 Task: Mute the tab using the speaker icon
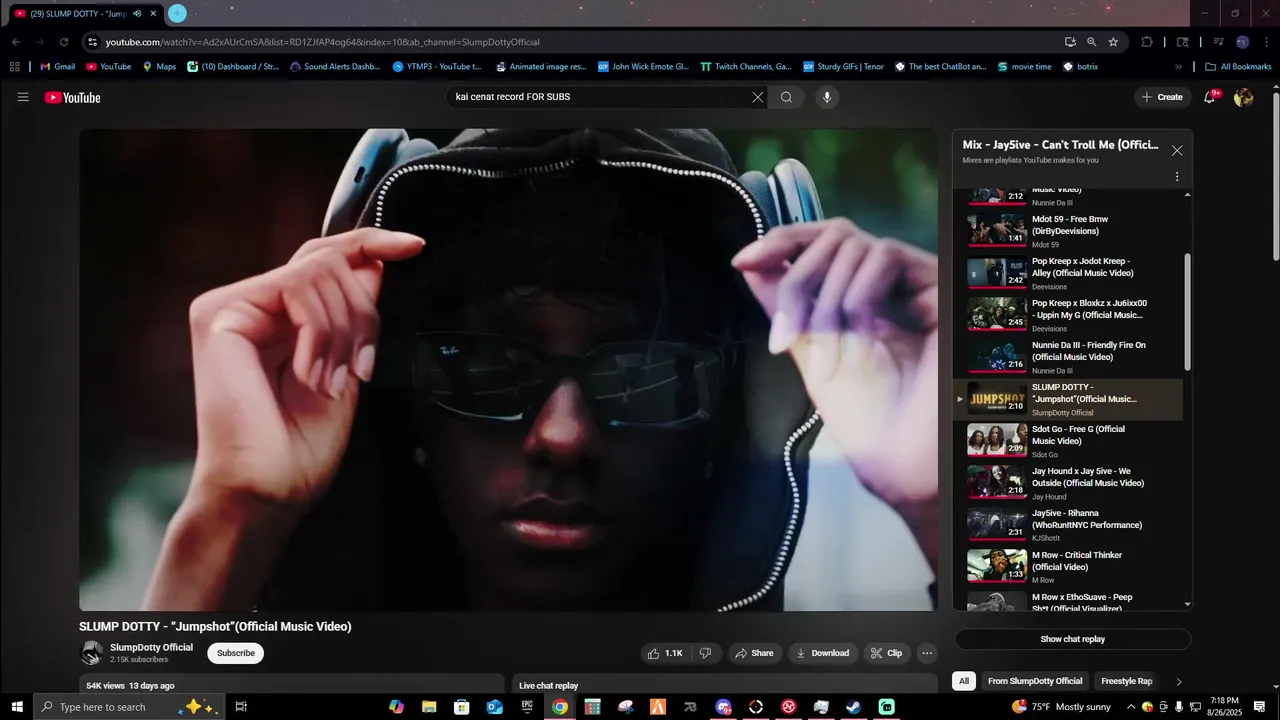tap(137, 13)
